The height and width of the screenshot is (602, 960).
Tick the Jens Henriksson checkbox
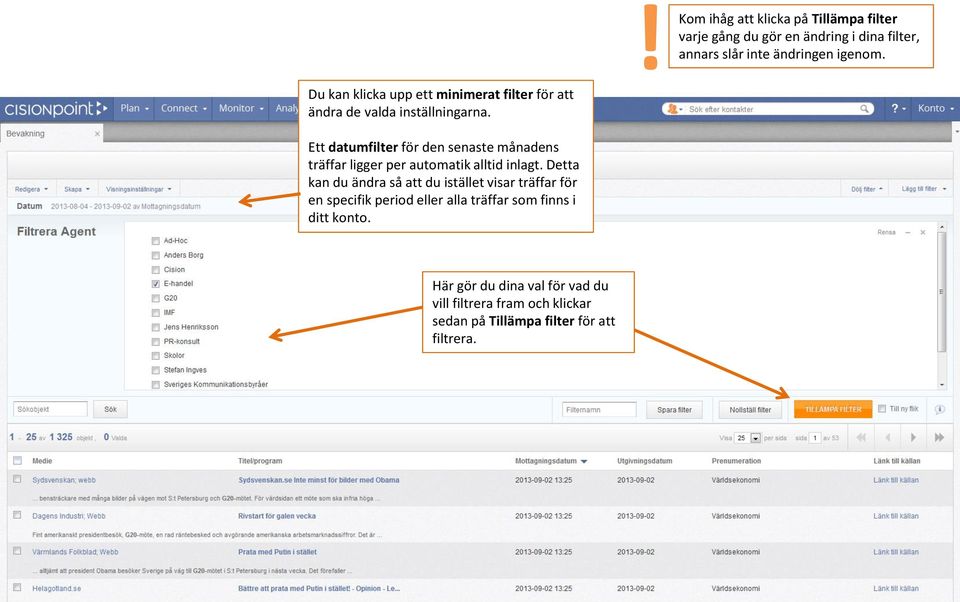[x=156, y=327]
